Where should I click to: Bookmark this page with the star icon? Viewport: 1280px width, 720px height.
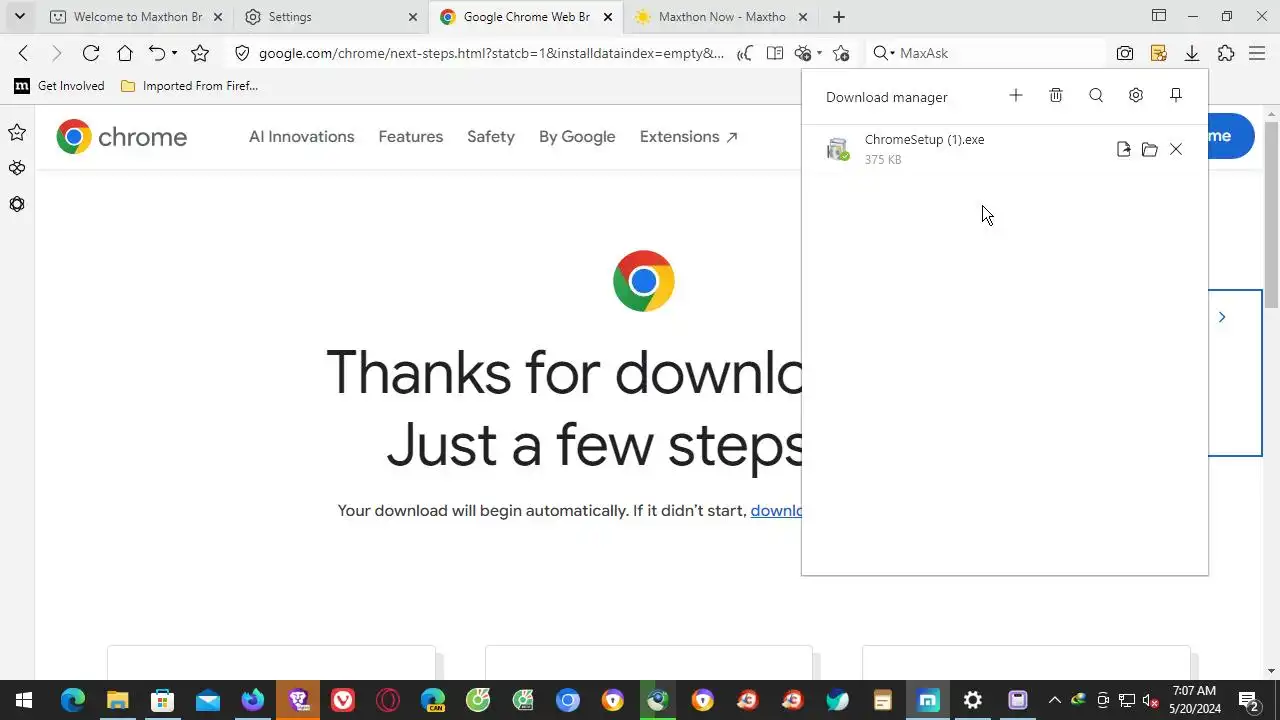coord(200,53)
